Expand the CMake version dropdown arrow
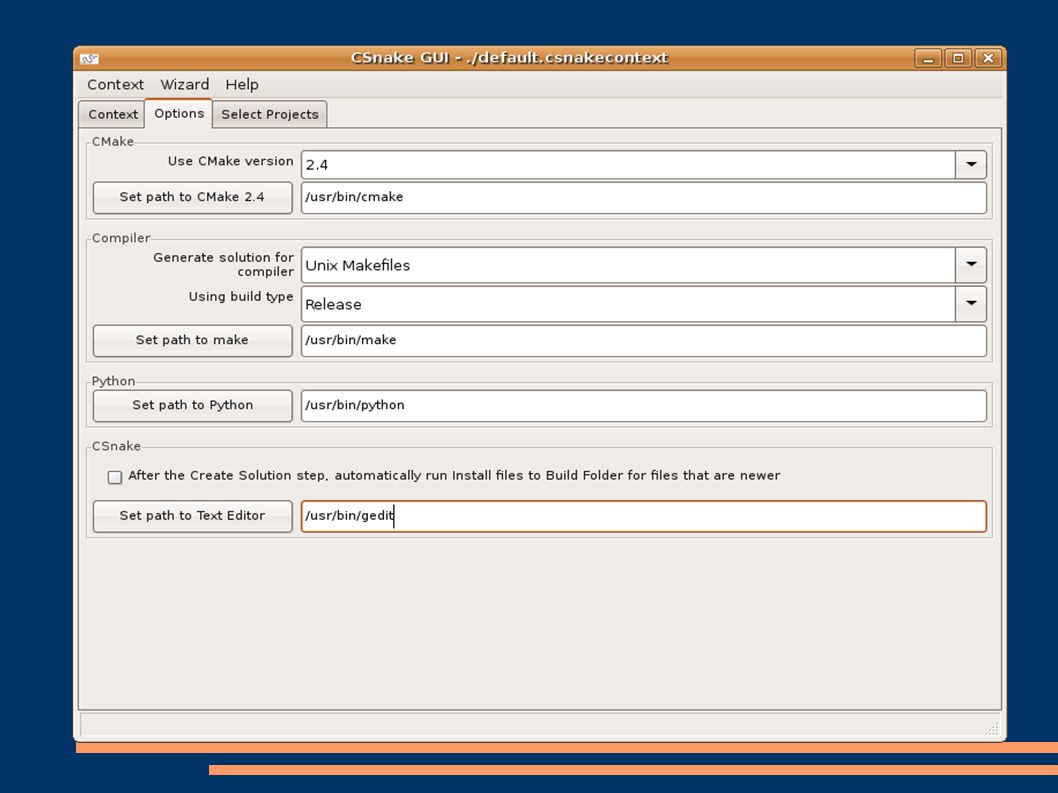Image resolution: width=1058 pixels, height=793 pixels. click(971, 165)
